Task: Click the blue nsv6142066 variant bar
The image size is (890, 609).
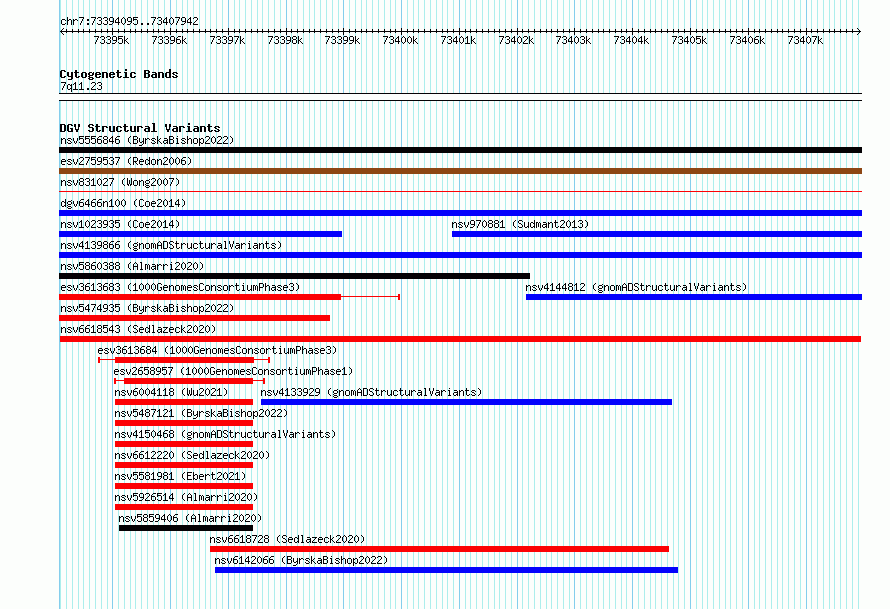Action: click(446, 570)
